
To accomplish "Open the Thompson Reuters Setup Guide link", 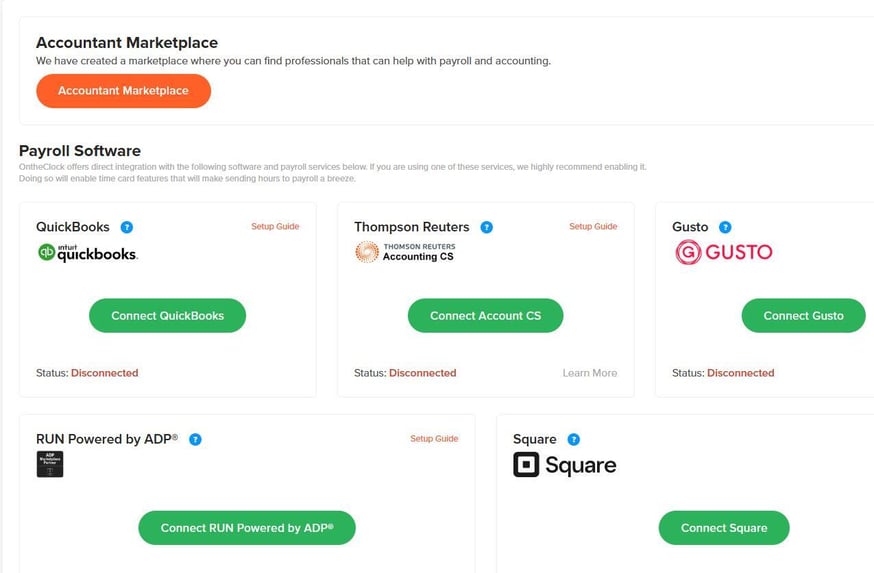I will (593, 227).
